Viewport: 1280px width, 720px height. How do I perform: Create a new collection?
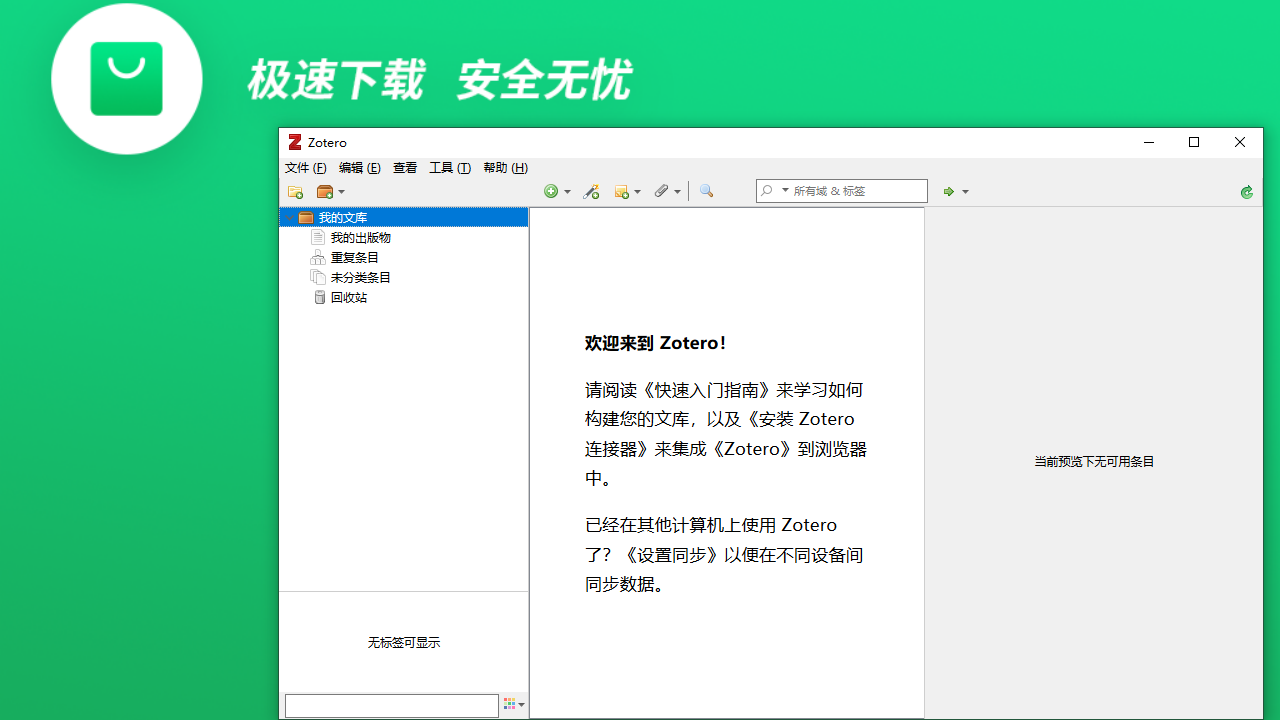(295, 191)
